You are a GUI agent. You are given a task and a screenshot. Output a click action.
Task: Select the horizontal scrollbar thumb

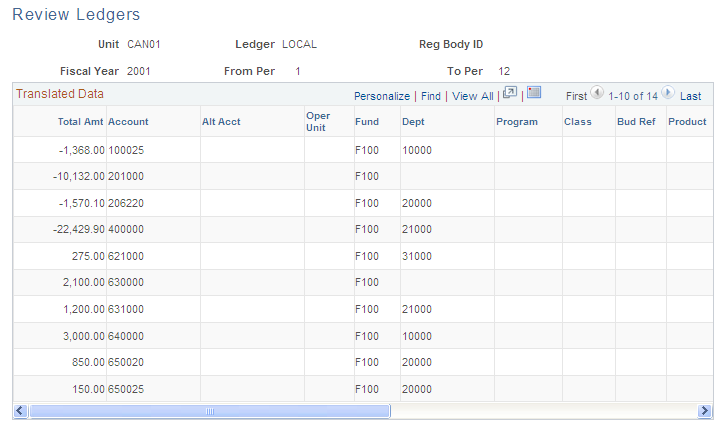pyautogui.click(x=210, y=411)
